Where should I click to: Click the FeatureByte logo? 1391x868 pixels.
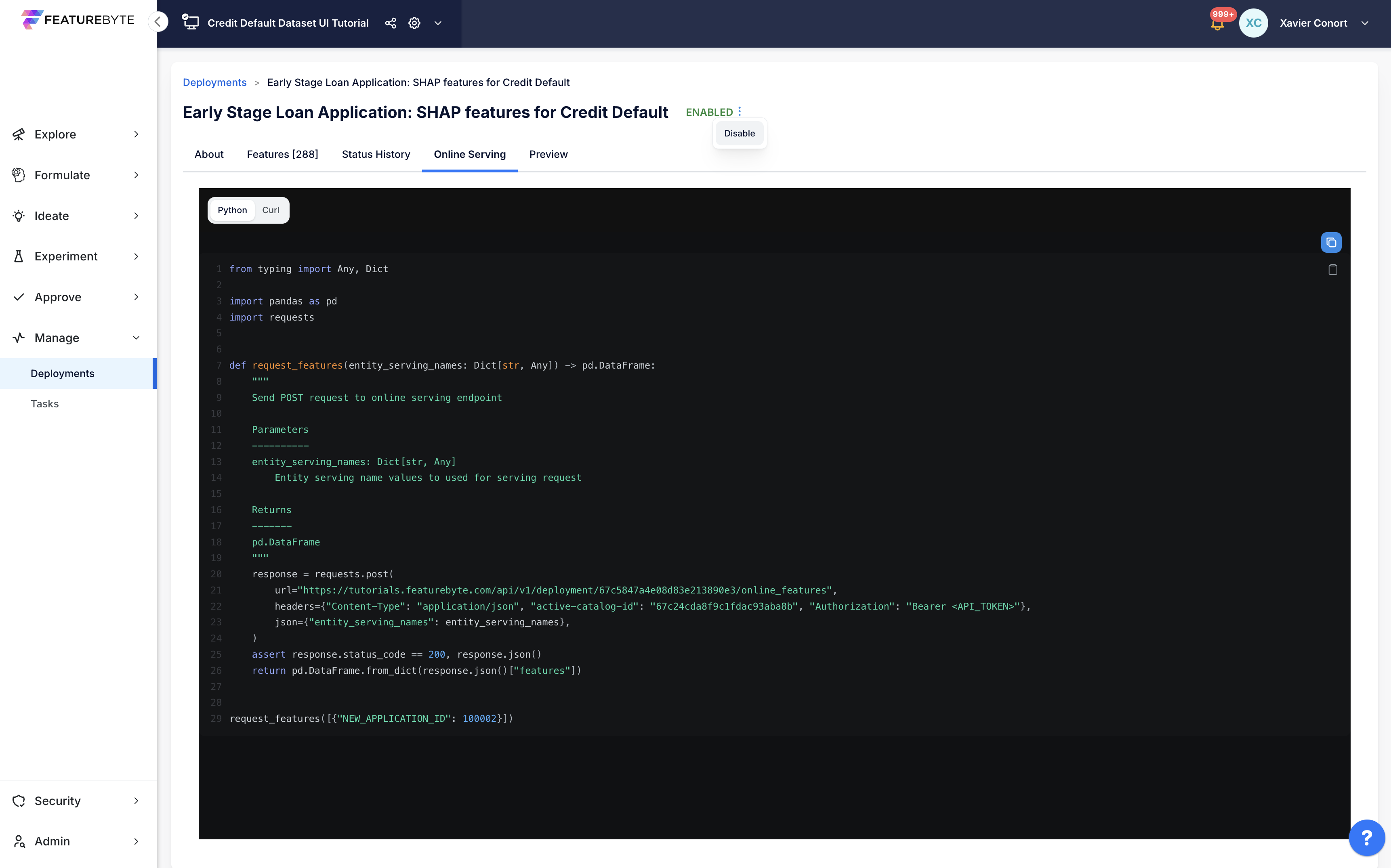point(78,19)
